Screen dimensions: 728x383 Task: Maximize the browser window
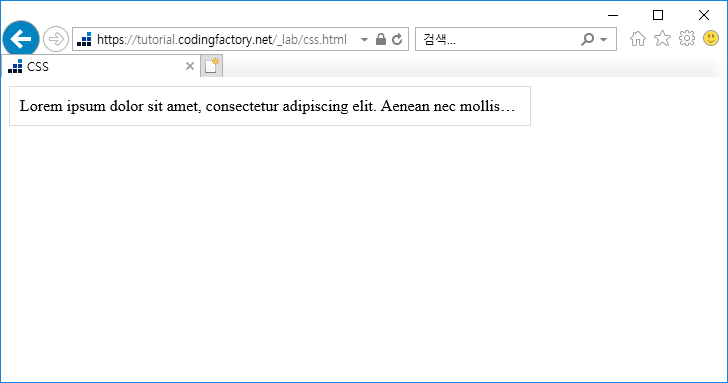coord(658,15)
